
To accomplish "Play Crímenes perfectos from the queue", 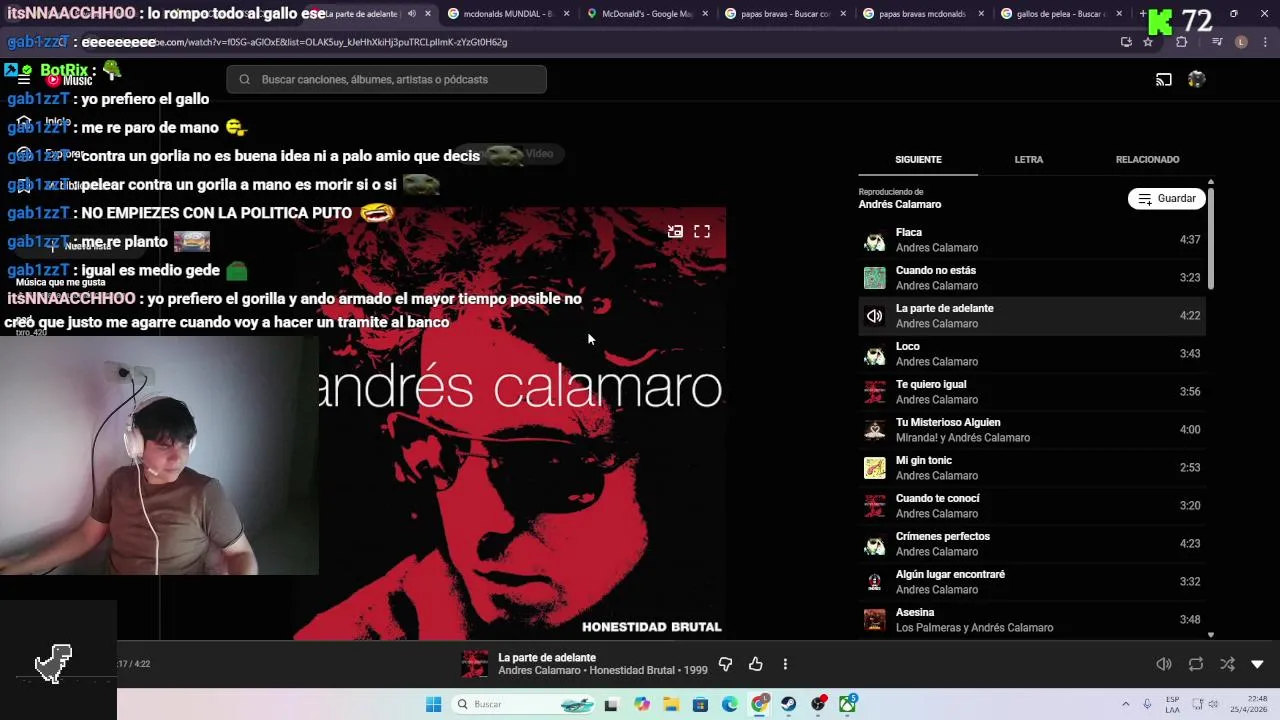I will (1031, 544).
